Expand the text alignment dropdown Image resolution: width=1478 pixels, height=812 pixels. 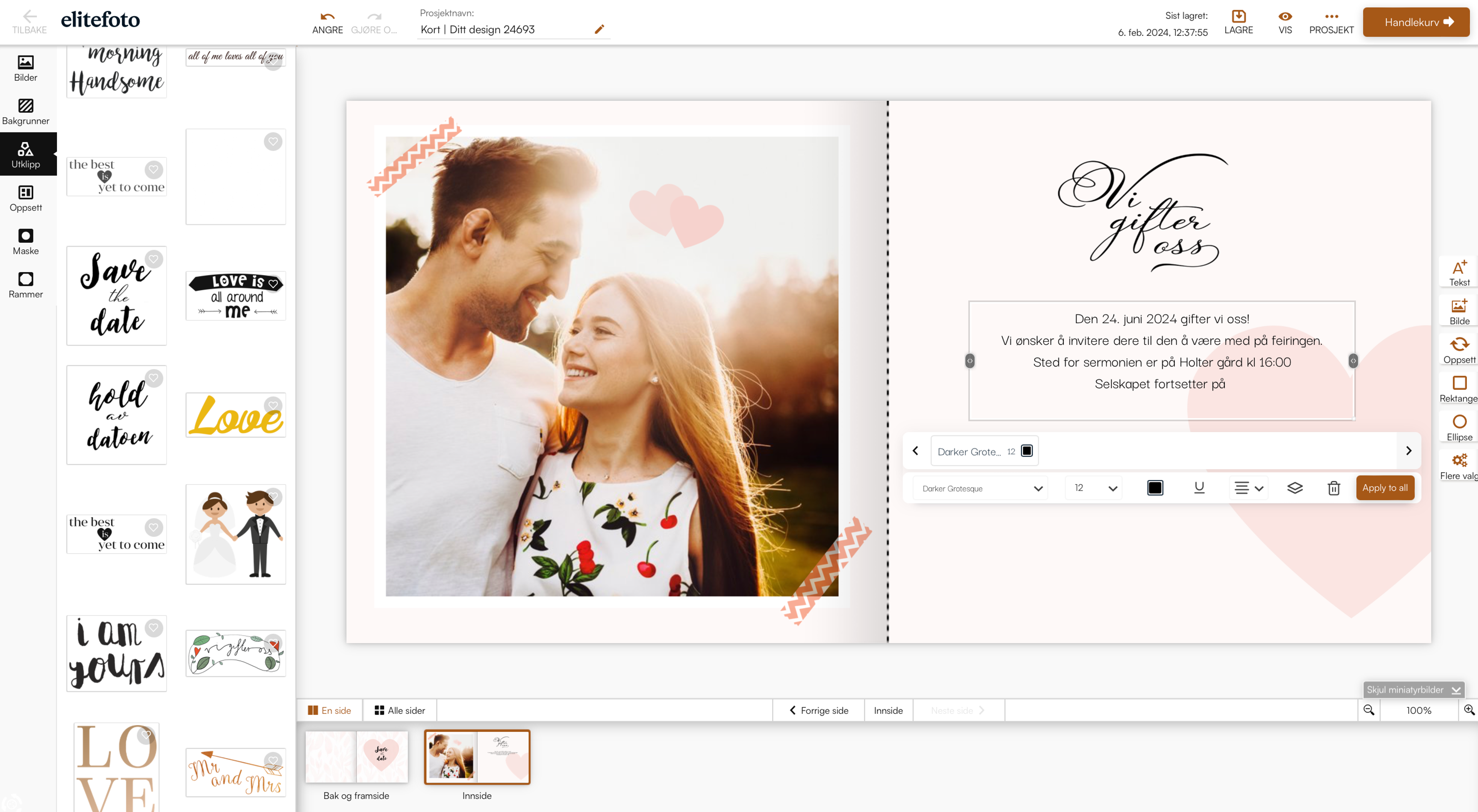click(1249, 488)
